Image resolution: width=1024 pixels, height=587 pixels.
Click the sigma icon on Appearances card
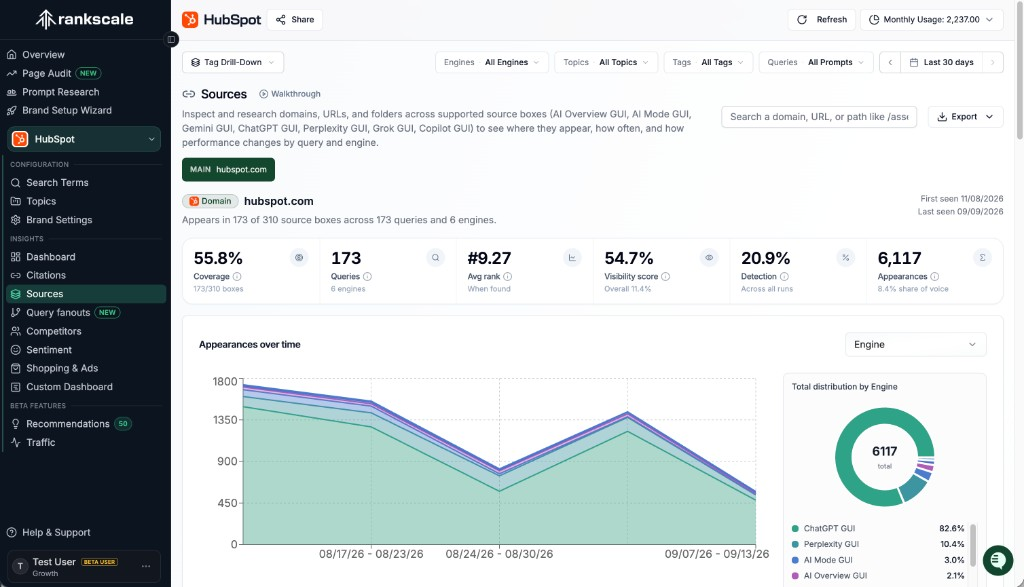coord(982,258)
